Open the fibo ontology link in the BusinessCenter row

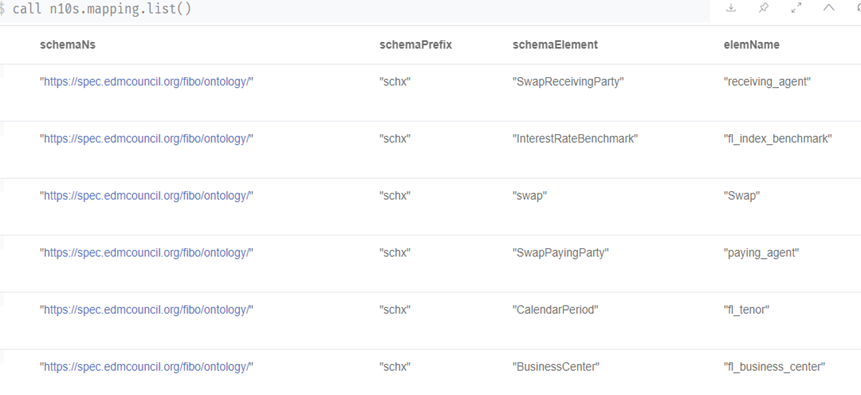click(147, 367)
